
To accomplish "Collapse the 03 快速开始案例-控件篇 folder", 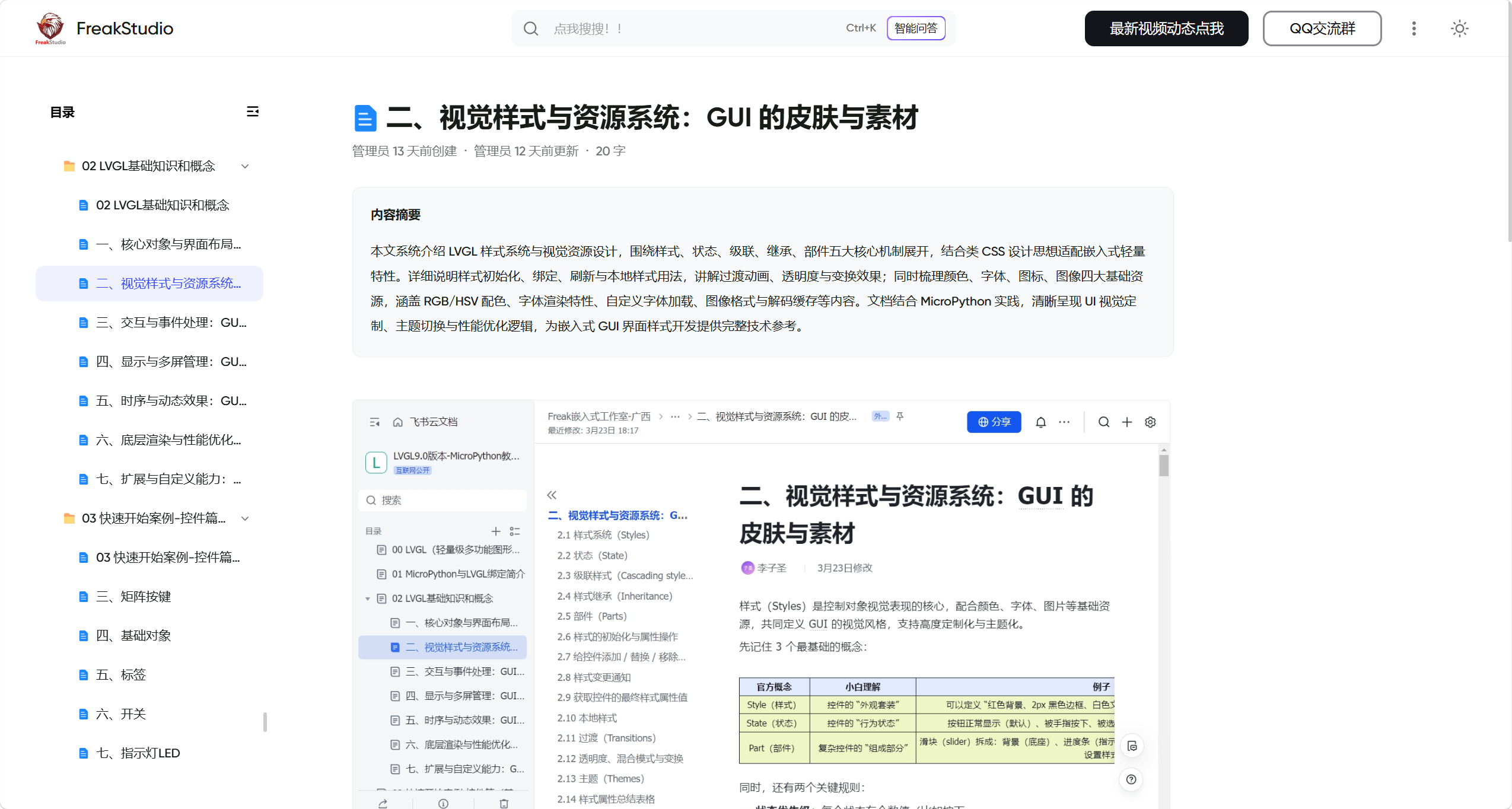I will [x=245, y=518].
